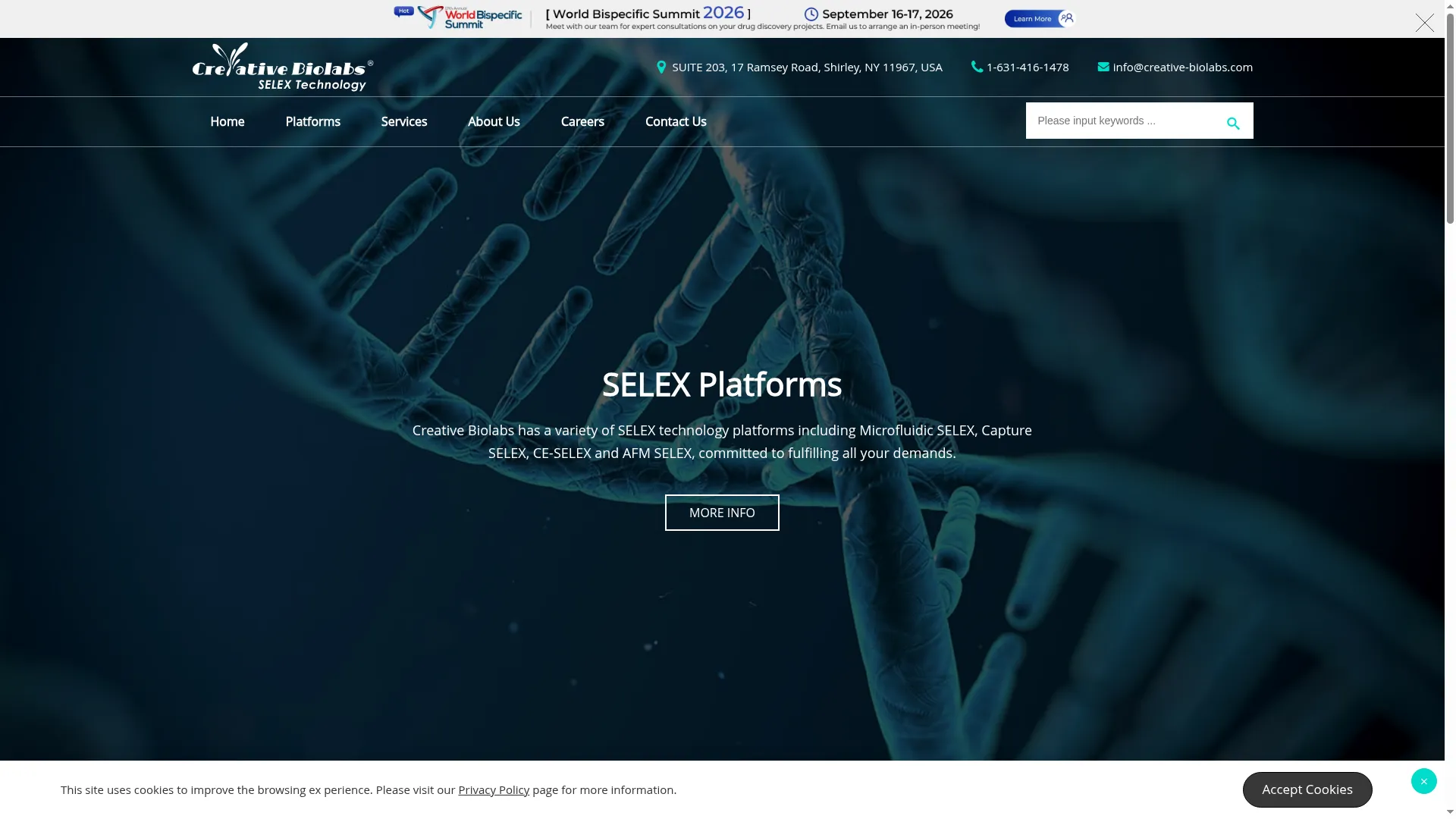Go to the About Us page
The image size is (1456, 819).
[494, 121]
